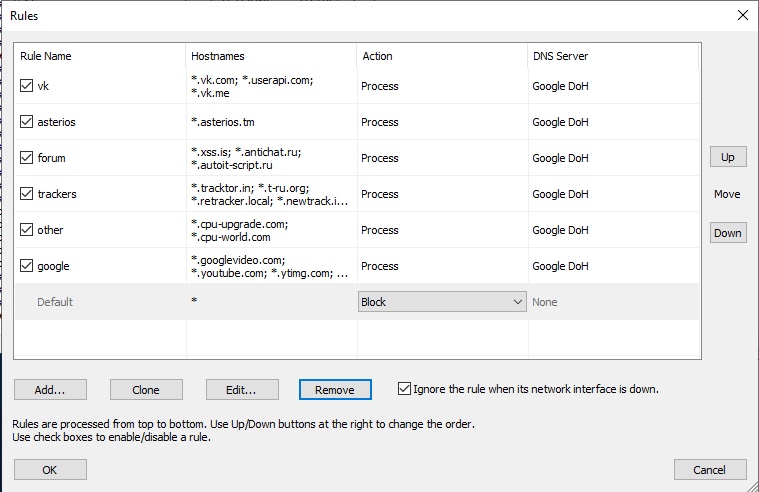The height and width of the screenshot is (492, 759).
Task: Toggle Ignore rule when interface is down
Action: tap(405, 388)
